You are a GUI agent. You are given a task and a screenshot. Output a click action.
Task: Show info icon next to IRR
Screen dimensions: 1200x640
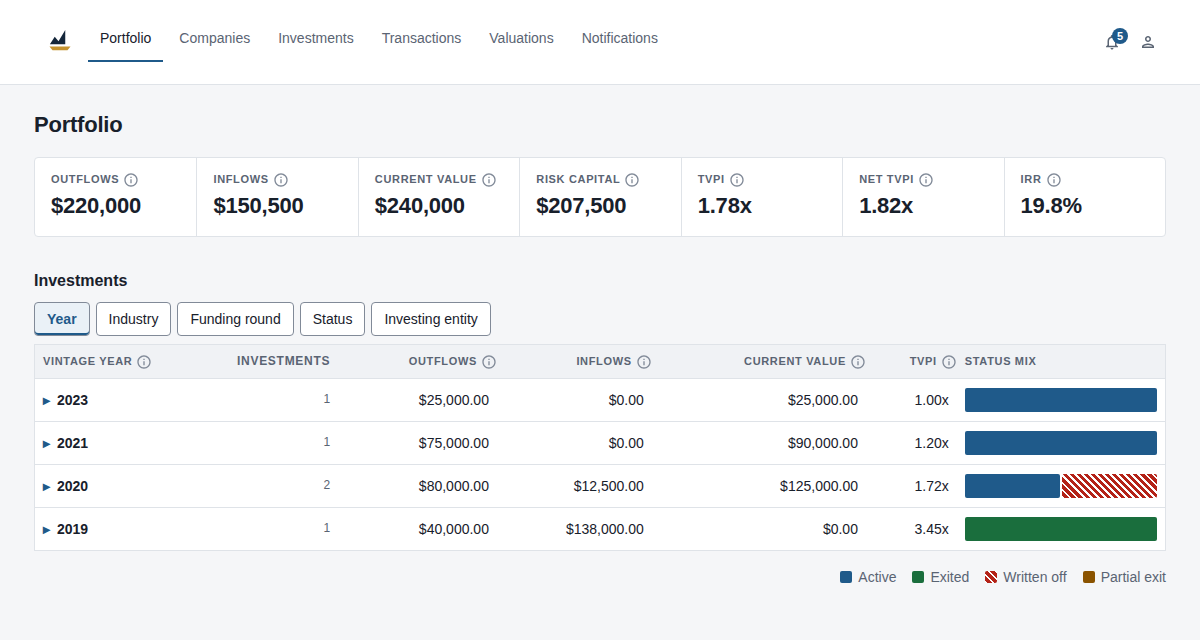(1054, 180)
